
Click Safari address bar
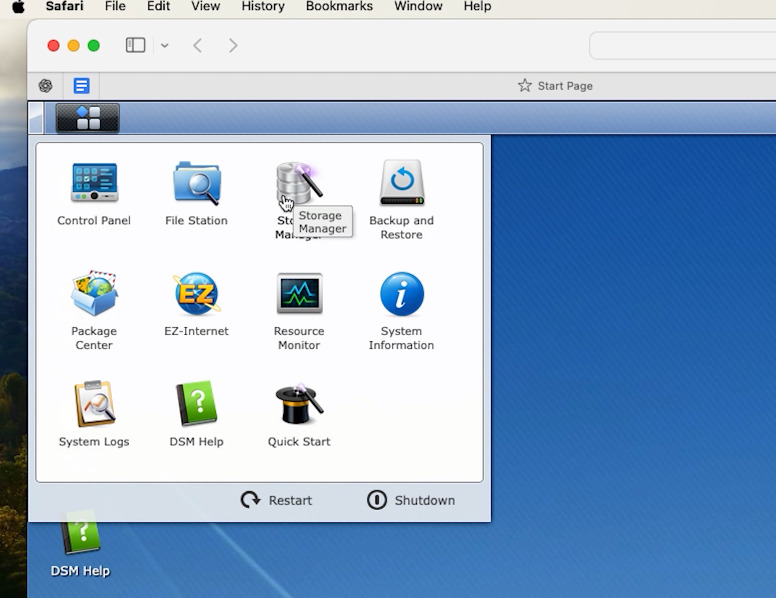pos(683,46)
